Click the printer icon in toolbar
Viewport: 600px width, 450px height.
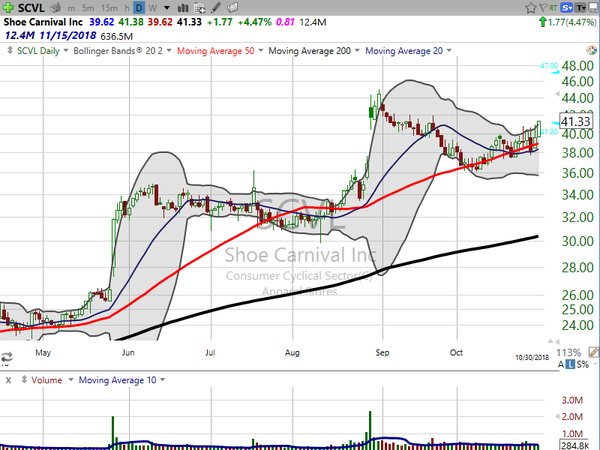(x=56, y=7)
